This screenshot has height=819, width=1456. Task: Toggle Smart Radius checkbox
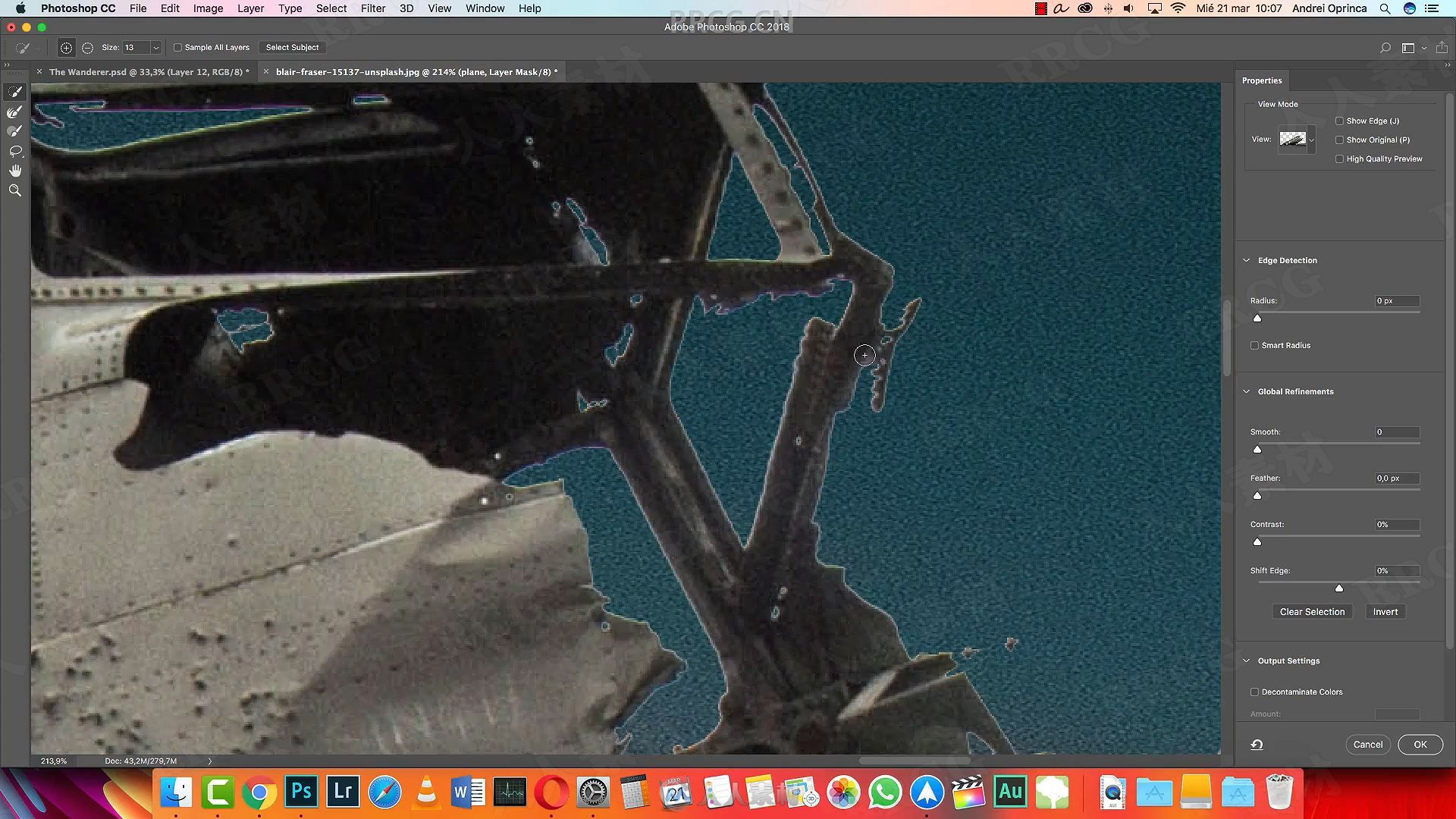tap(1255, 344)
